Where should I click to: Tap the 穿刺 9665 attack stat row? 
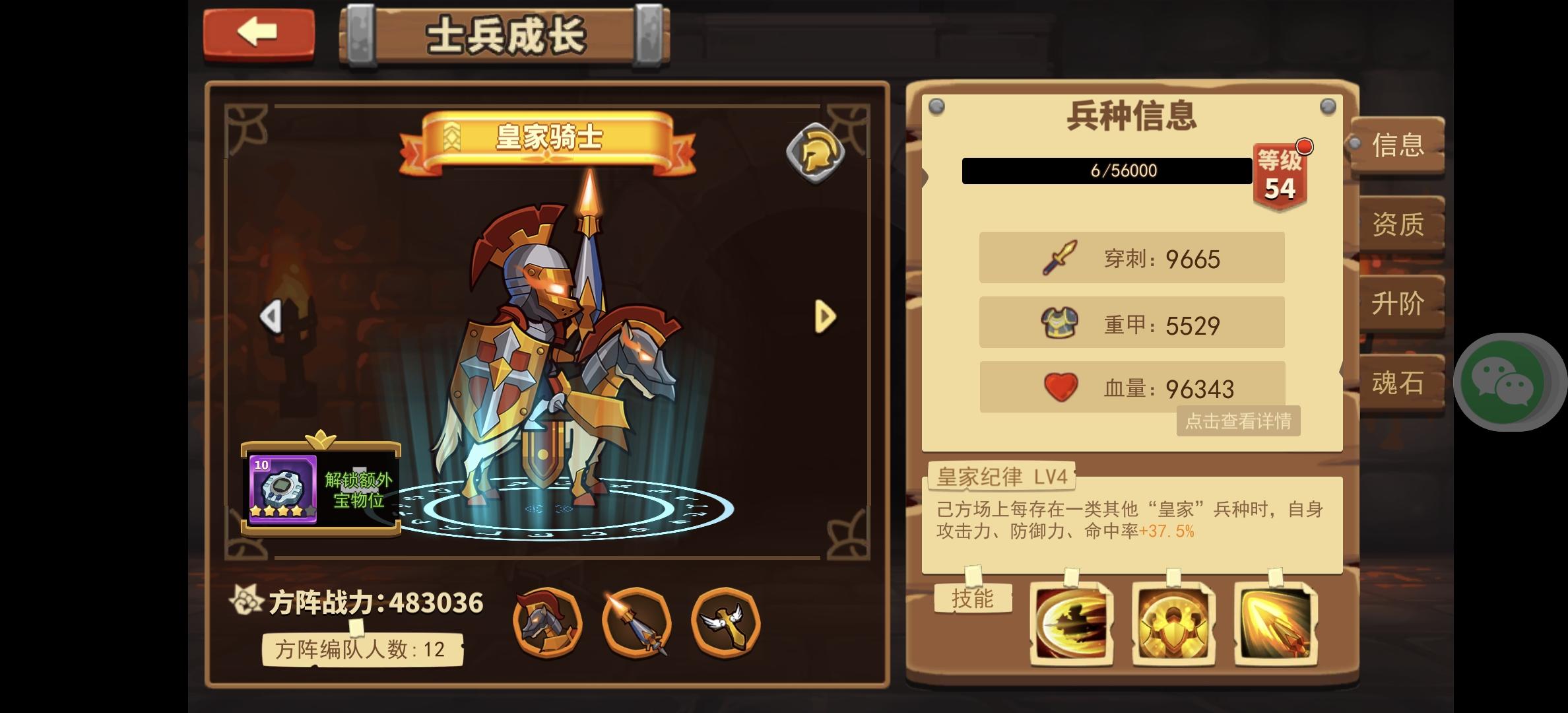click(1132, 257)
